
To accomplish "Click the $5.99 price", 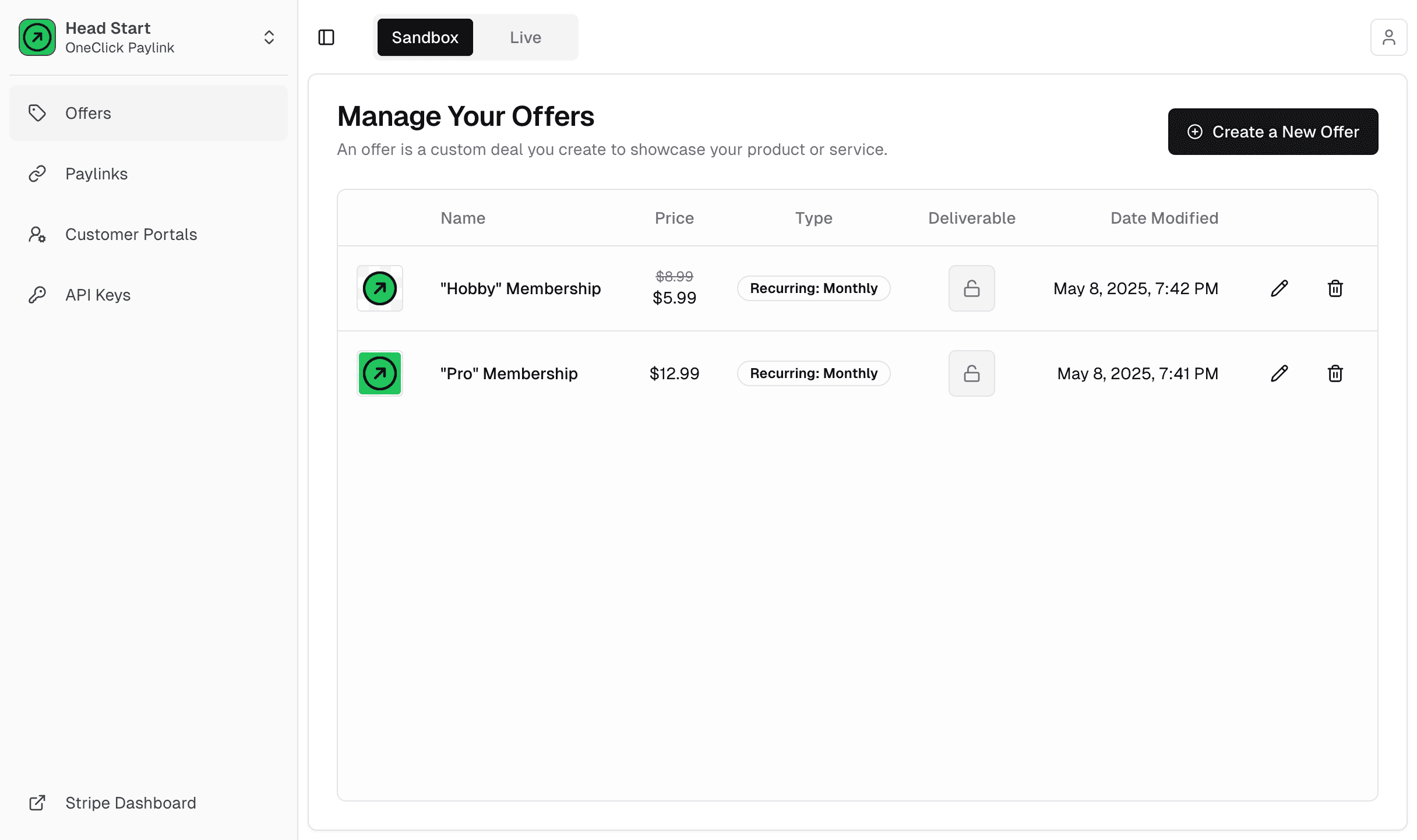I will 674,298.
